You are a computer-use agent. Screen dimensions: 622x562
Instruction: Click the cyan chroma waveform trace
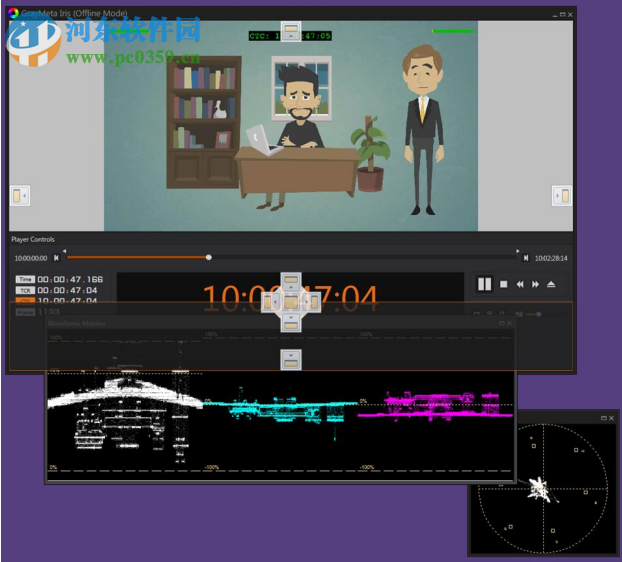pos(280,410)
